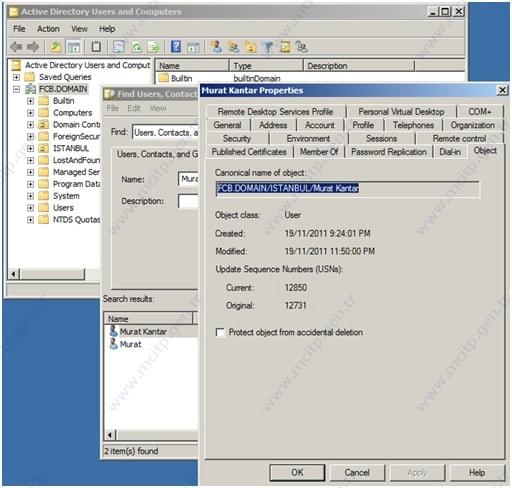Select Murat Kantar in search results
Image resolution: width=512 pixels, height=488 pixels.
tap(143, 332)
